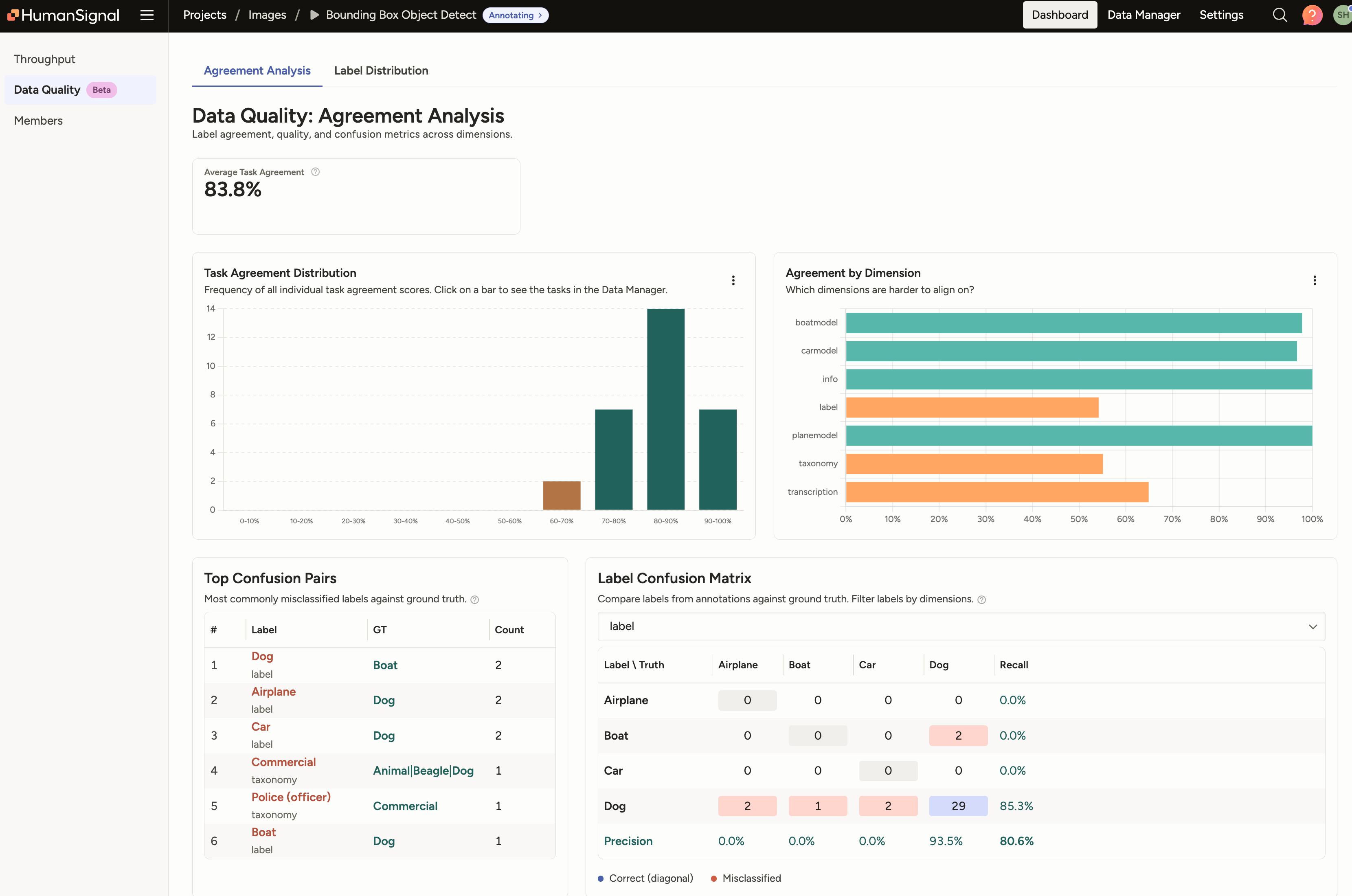Open Agreement by Dimension options menu
The height and width of the screenshot is (896, 1352).
[1315, 281]
